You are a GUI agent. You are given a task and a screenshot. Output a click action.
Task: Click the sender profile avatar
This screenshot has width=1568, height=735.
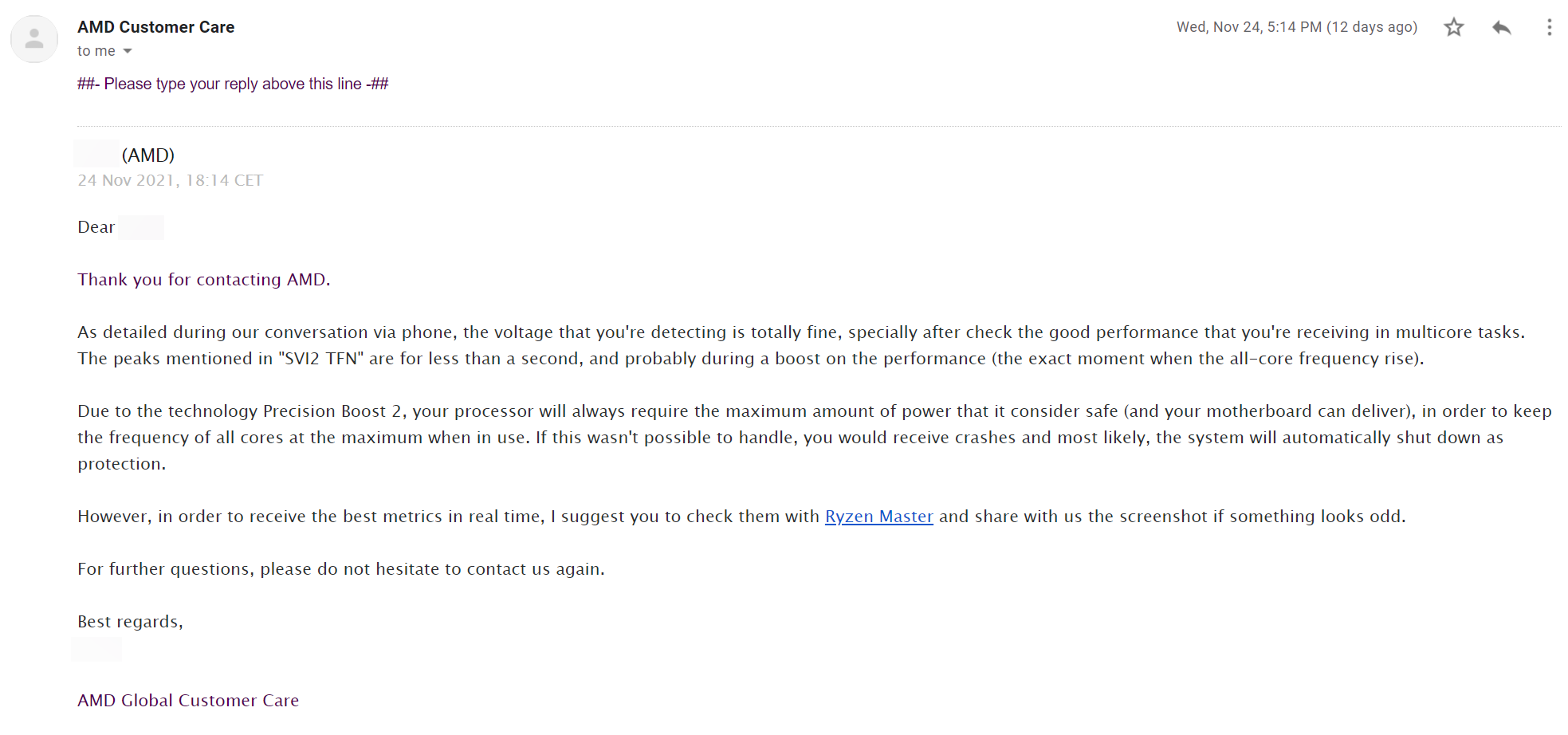(34, 38)
